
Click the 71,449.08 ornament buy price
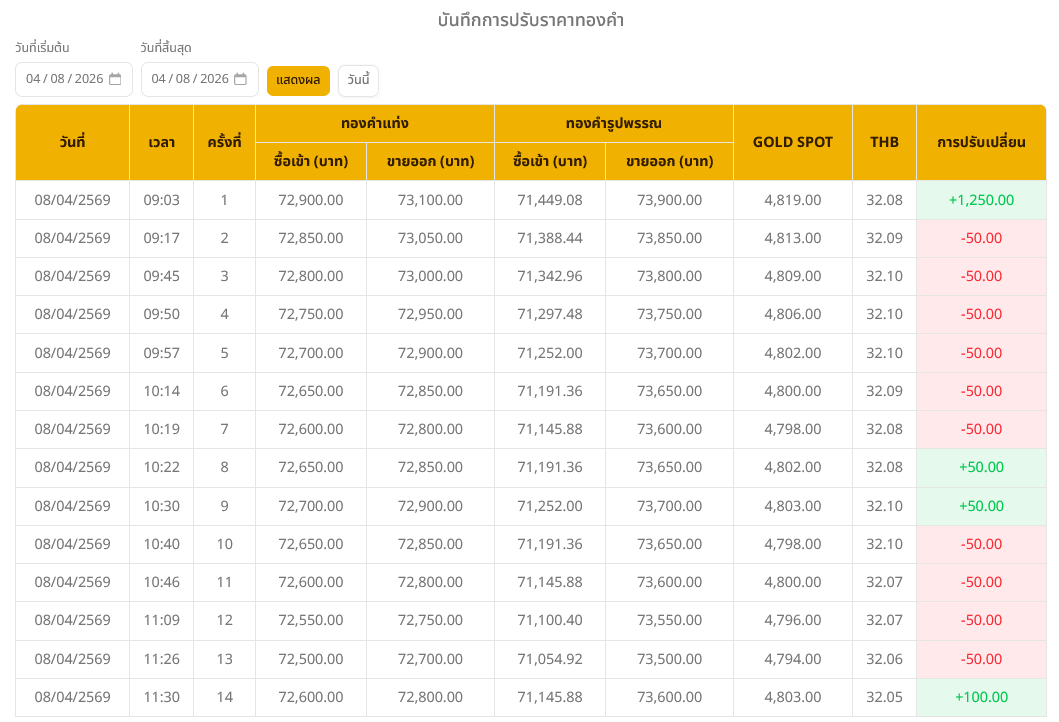[549, 200]
